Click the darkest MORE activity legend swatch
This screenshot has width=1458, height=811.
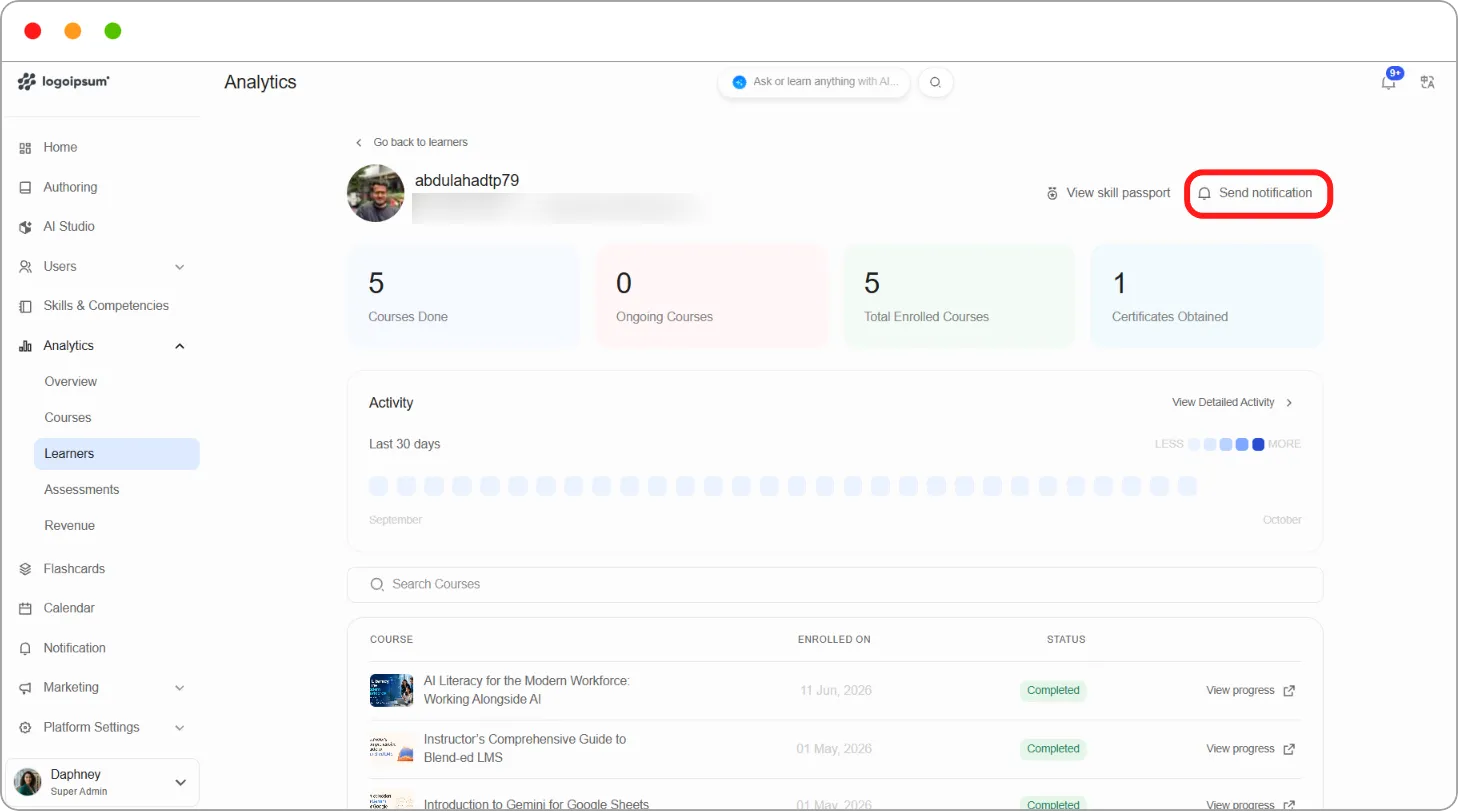click(1258, 444)
